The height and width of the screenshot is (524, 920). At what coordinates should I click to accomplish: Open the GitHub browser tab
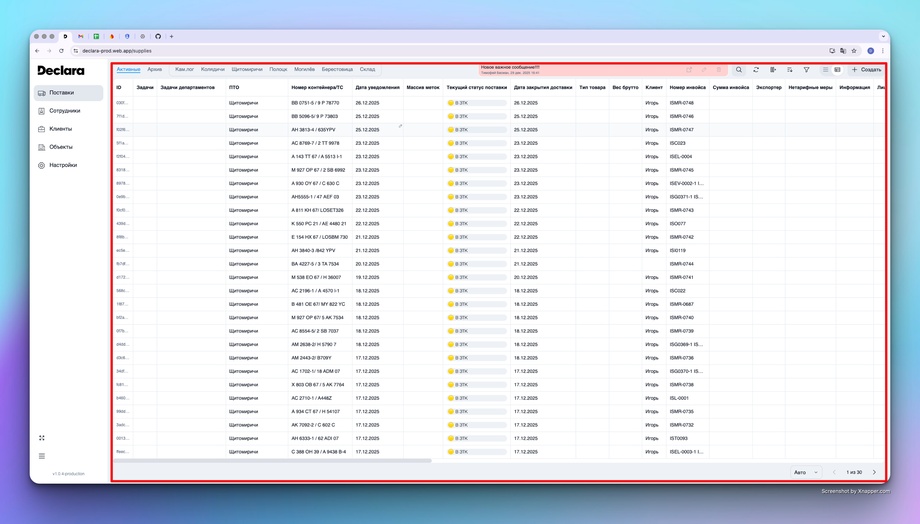(x=158, y=36)
